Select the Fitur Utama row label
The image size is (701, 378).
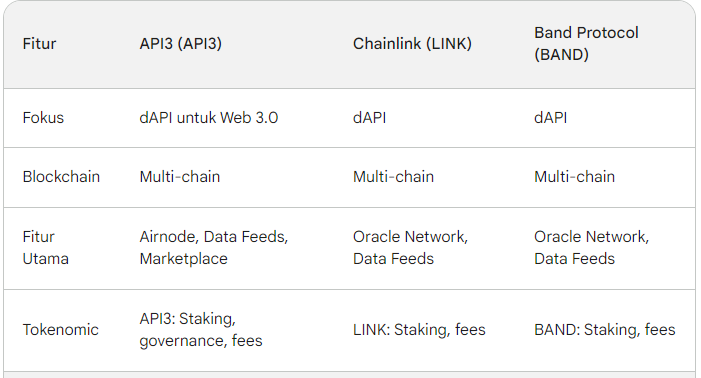click(x=46, y=248)
